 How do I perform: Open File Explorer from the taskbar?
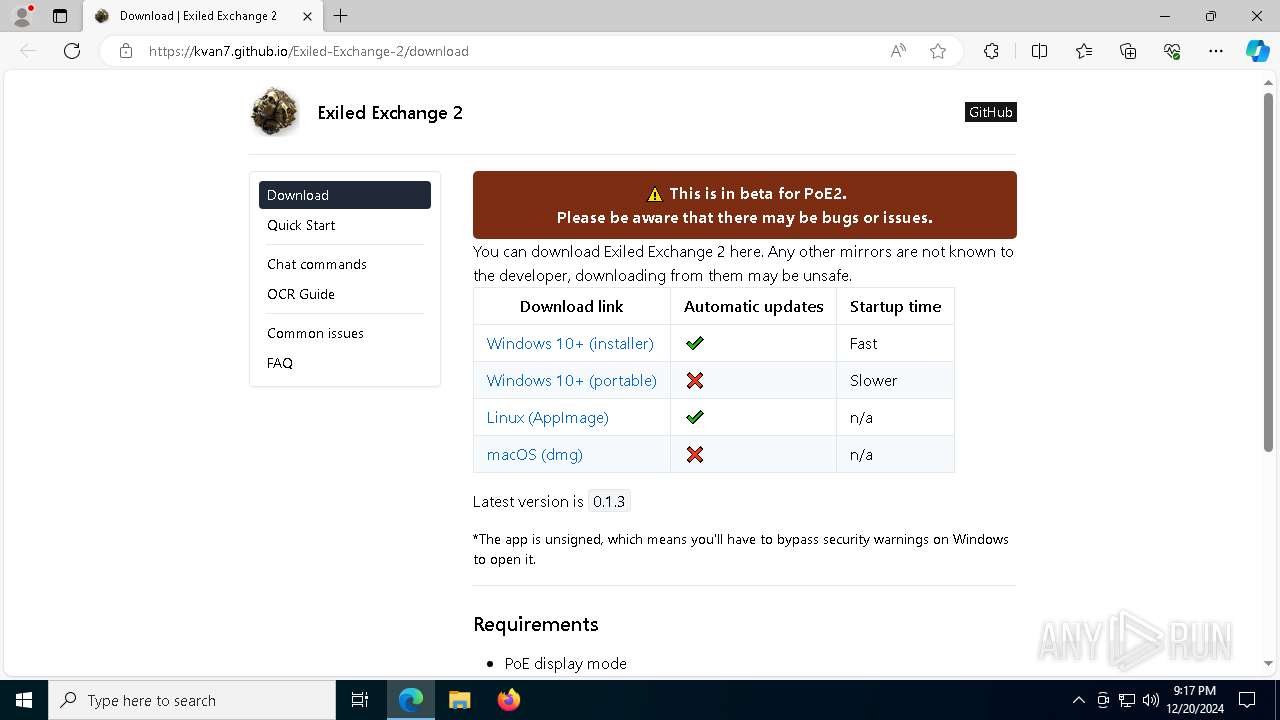click(460, 700)
